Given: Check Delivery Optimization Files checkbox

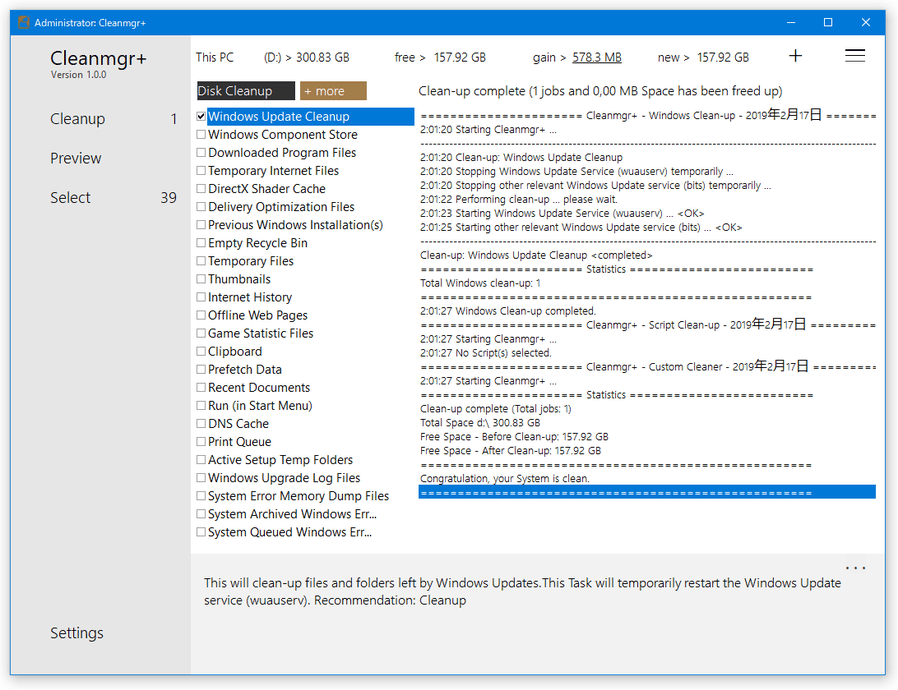Looking at the screenshot, I should (x=201, y=207).
